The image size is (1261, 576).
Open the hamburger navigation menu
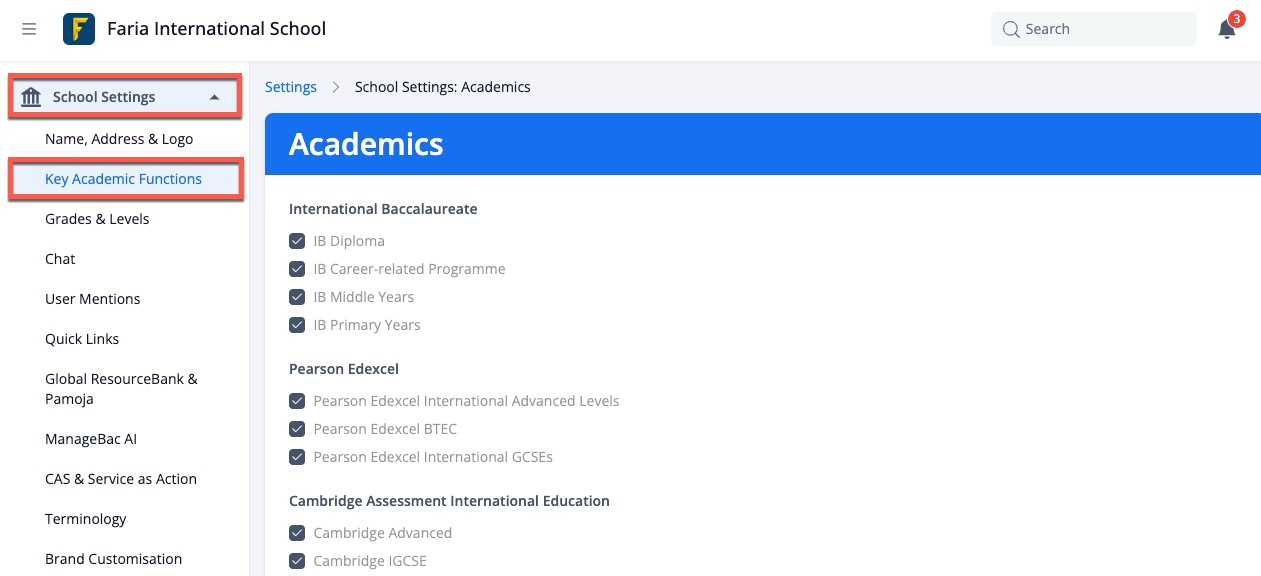point(29,29)
